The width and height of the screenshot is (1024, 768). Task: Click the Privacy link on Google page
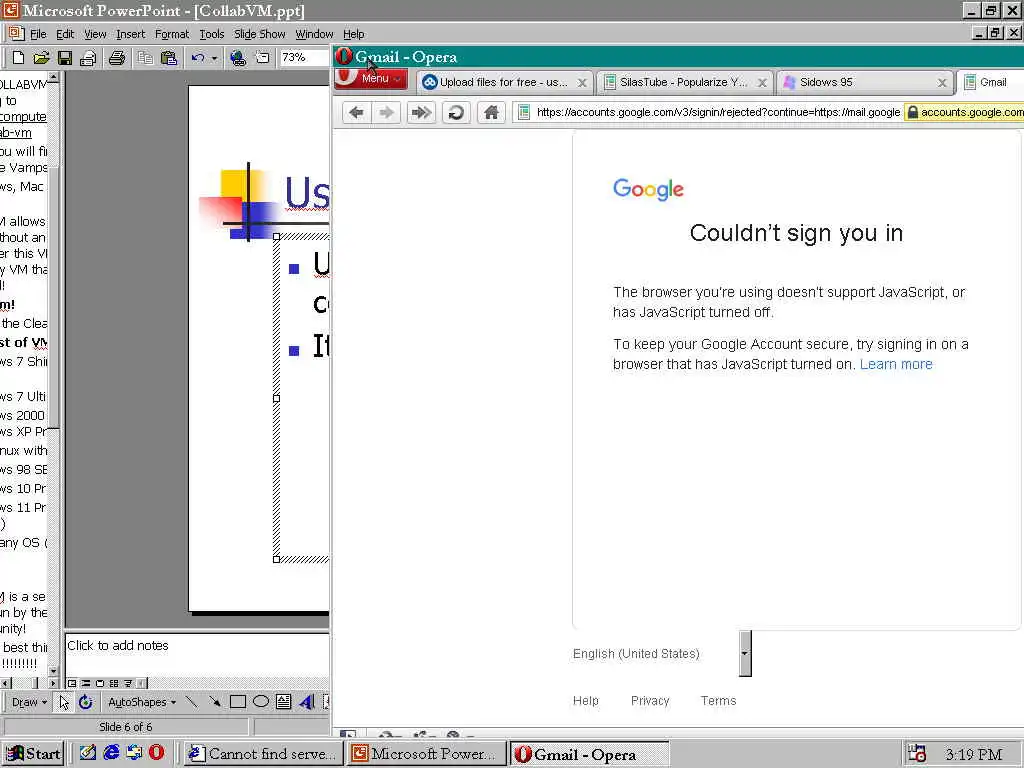coord(650,701)
